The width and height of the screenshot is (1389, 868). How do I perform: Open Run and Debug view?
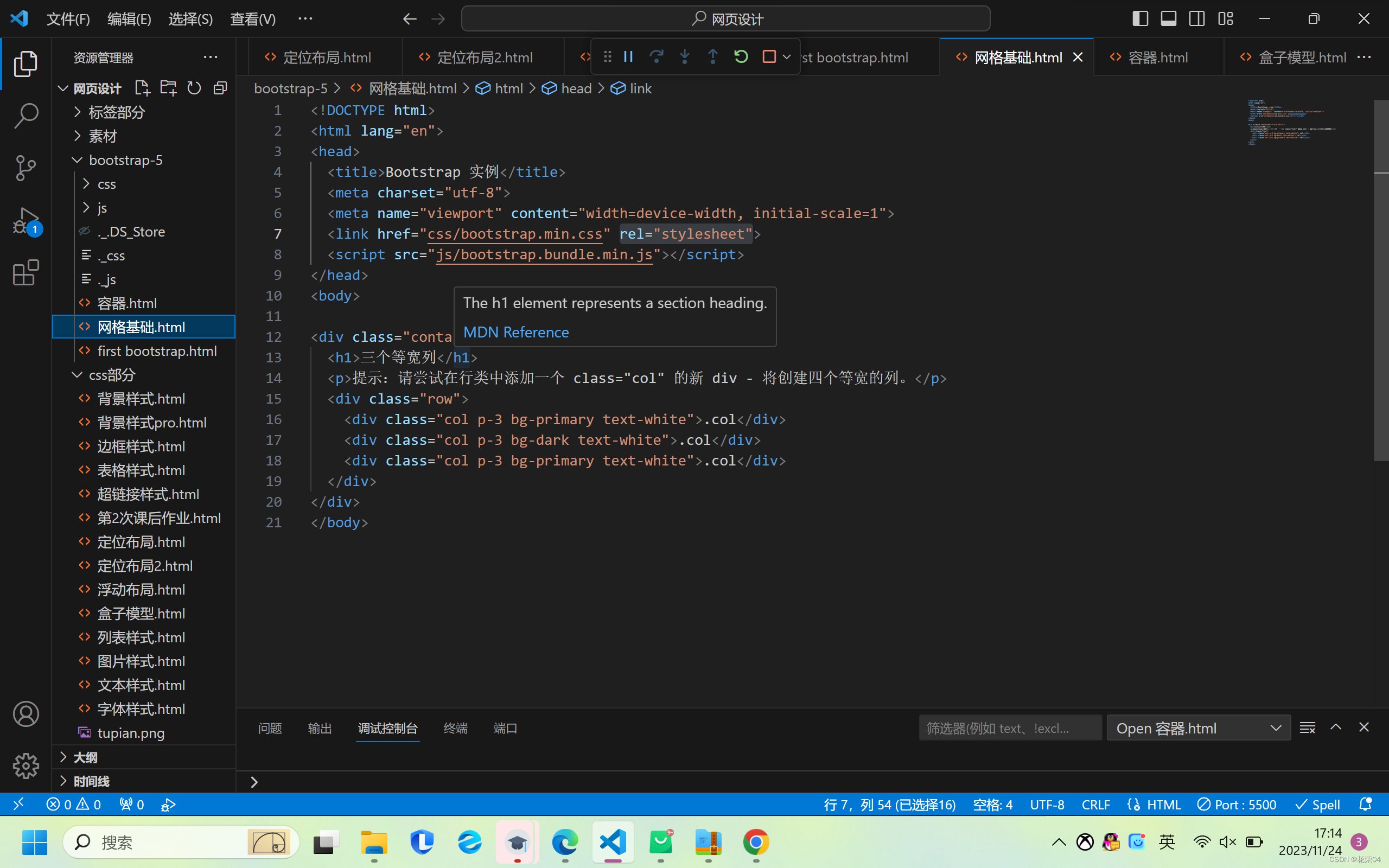pos(26,221)
